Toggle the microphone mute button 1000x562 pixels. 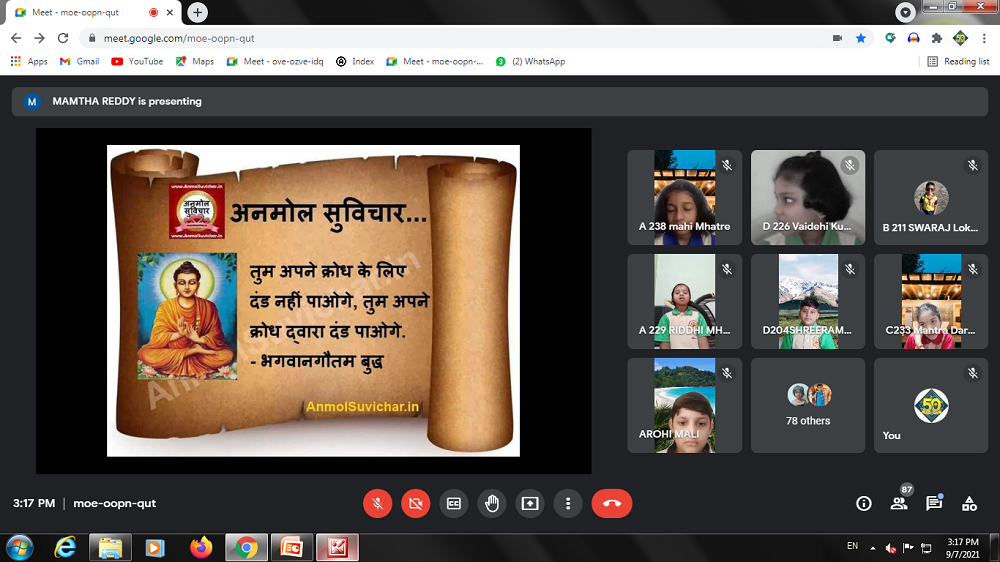coord(378,504)
